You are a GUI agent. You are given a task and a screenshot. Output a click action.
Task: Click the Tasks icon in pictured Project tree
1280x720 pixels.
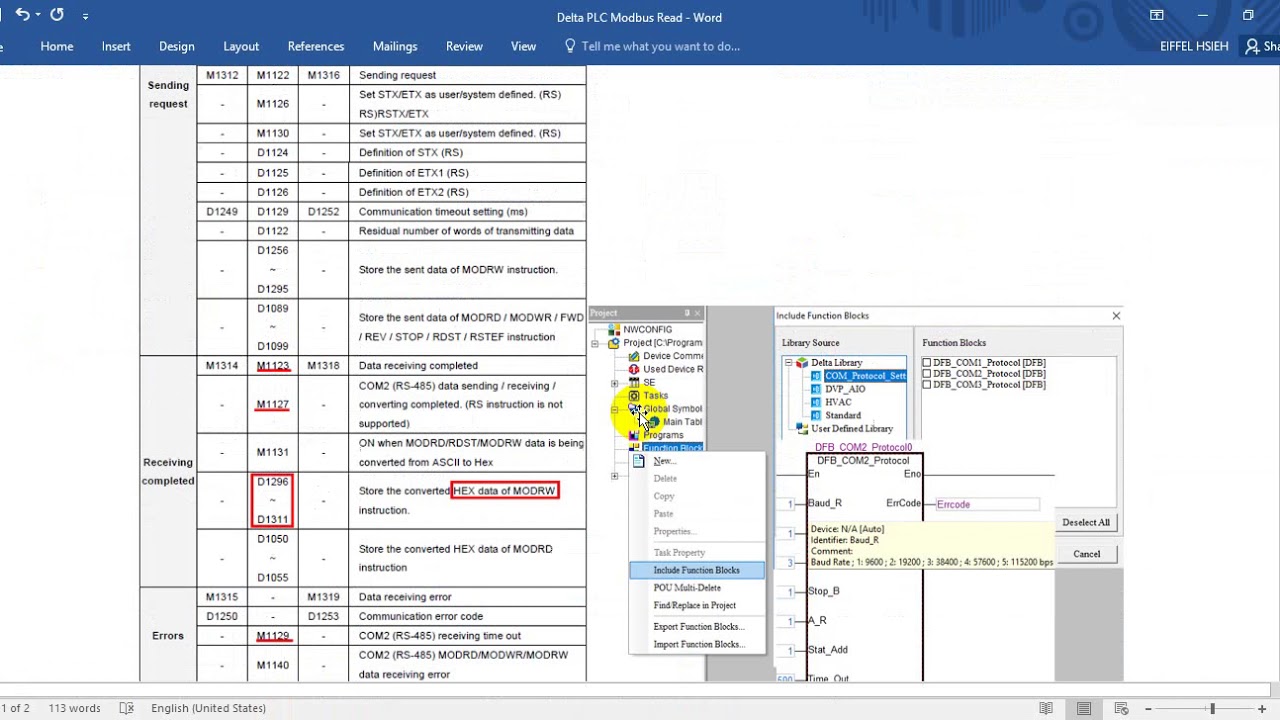pos(634,395)
